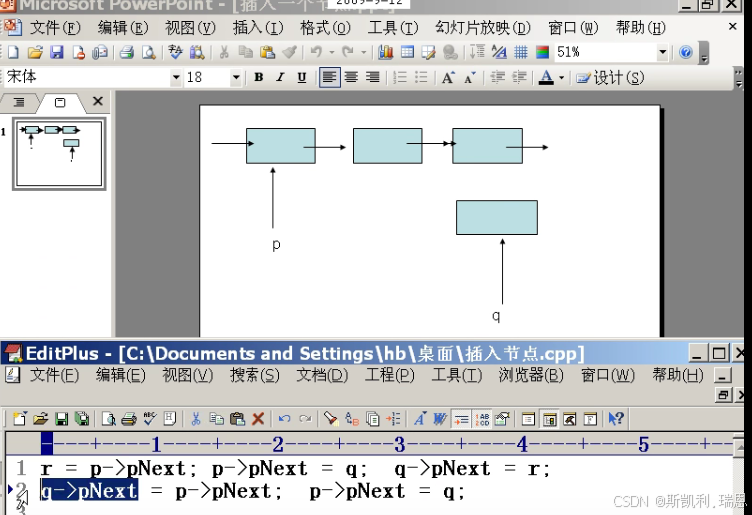Expand PowerPoint formatting toolbar options chevron
752x515 pixels.
[x=739, y=78]
